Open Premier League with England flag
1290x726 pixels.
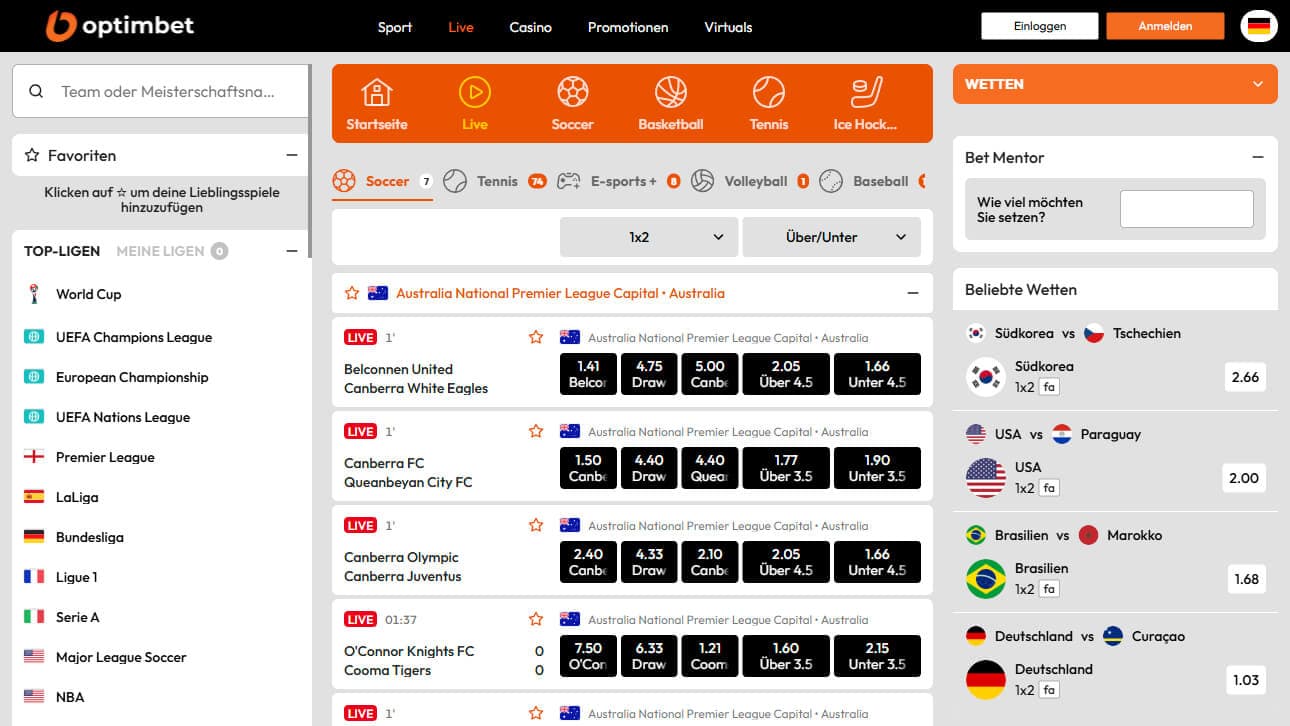click(105, 457)
